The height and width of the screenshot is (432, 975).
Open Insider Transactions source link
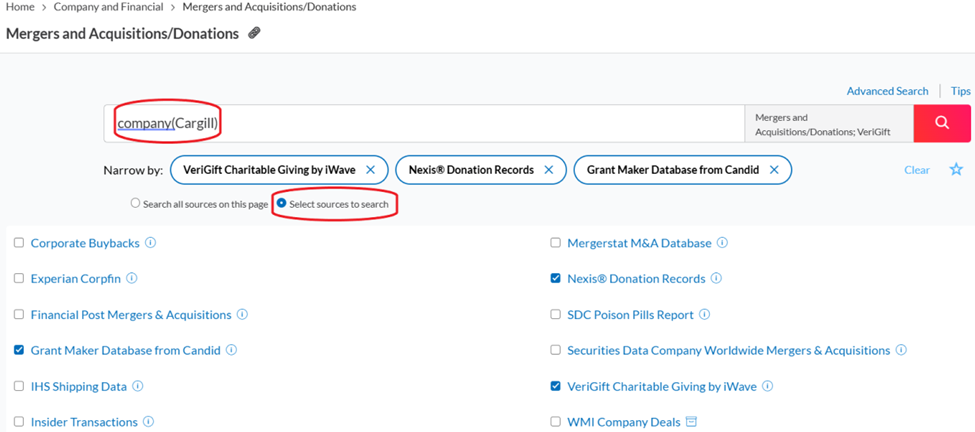(x=84, y=422)
